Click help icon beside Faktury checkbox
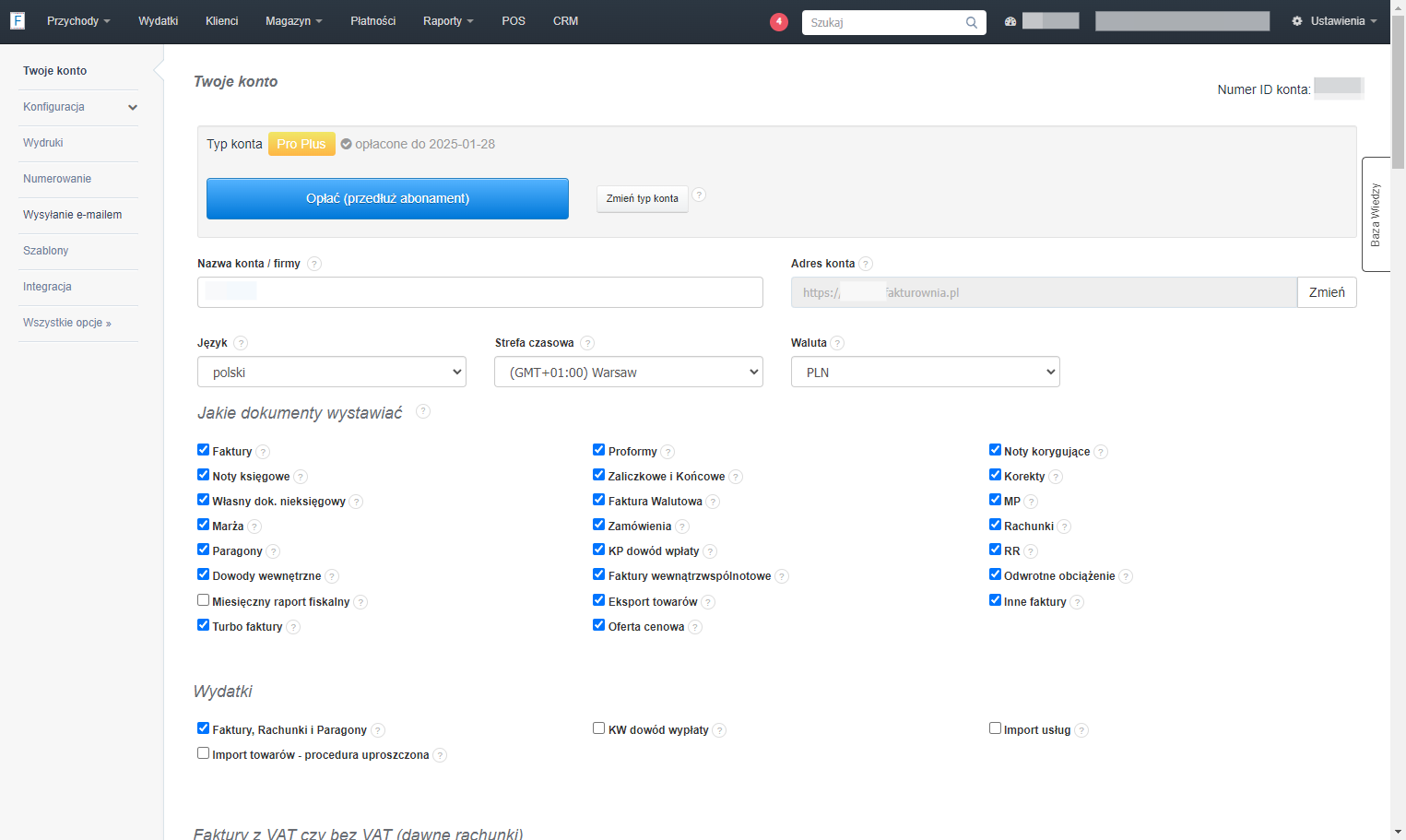This screenshot has height=840, width=1406. [263, 452]
